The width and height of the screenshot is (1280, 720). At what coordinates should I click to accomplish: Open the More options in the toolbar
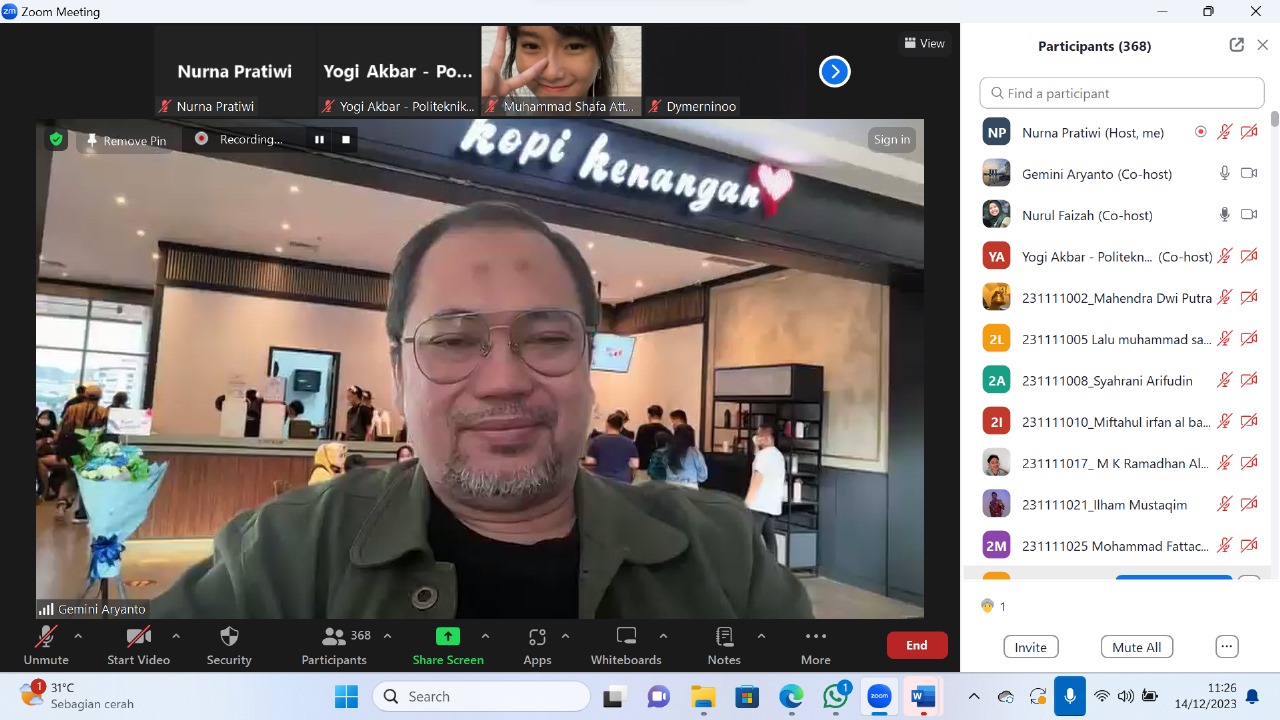pos(816,646)
